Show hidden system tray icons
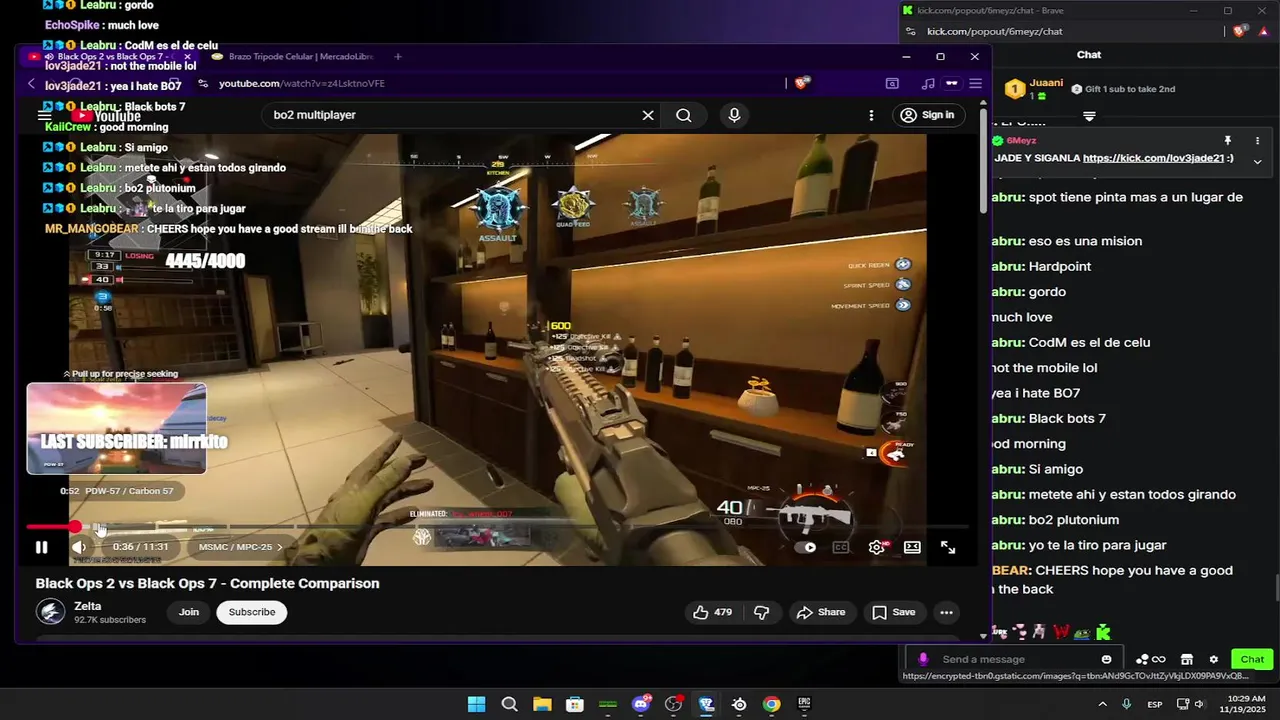The width and height of the screenshot is (1280, 720). (1103, 704)
